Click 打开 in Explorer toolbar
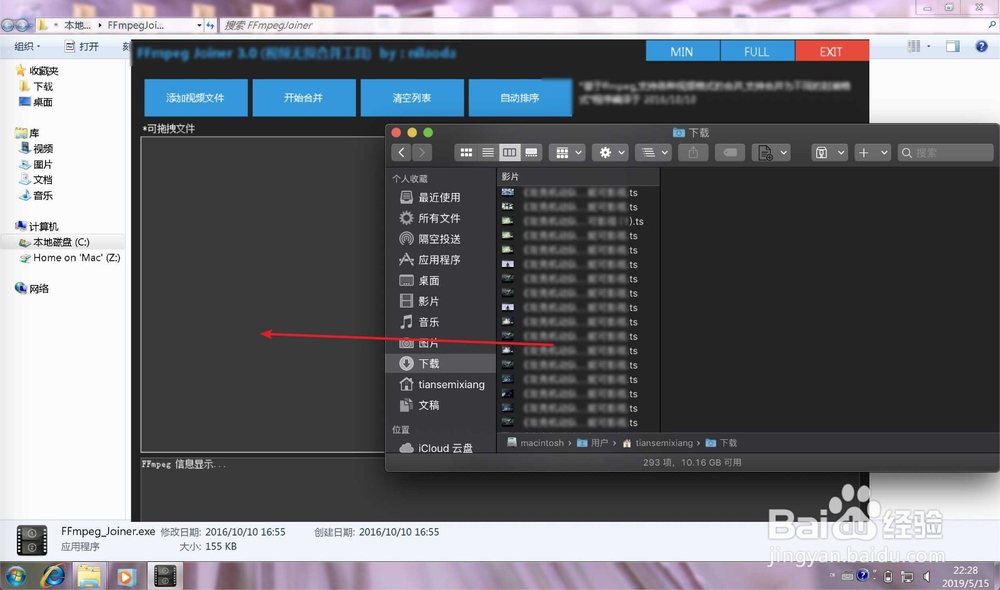The height and width of the screenshot is (590, 1000). coord(82,47)
